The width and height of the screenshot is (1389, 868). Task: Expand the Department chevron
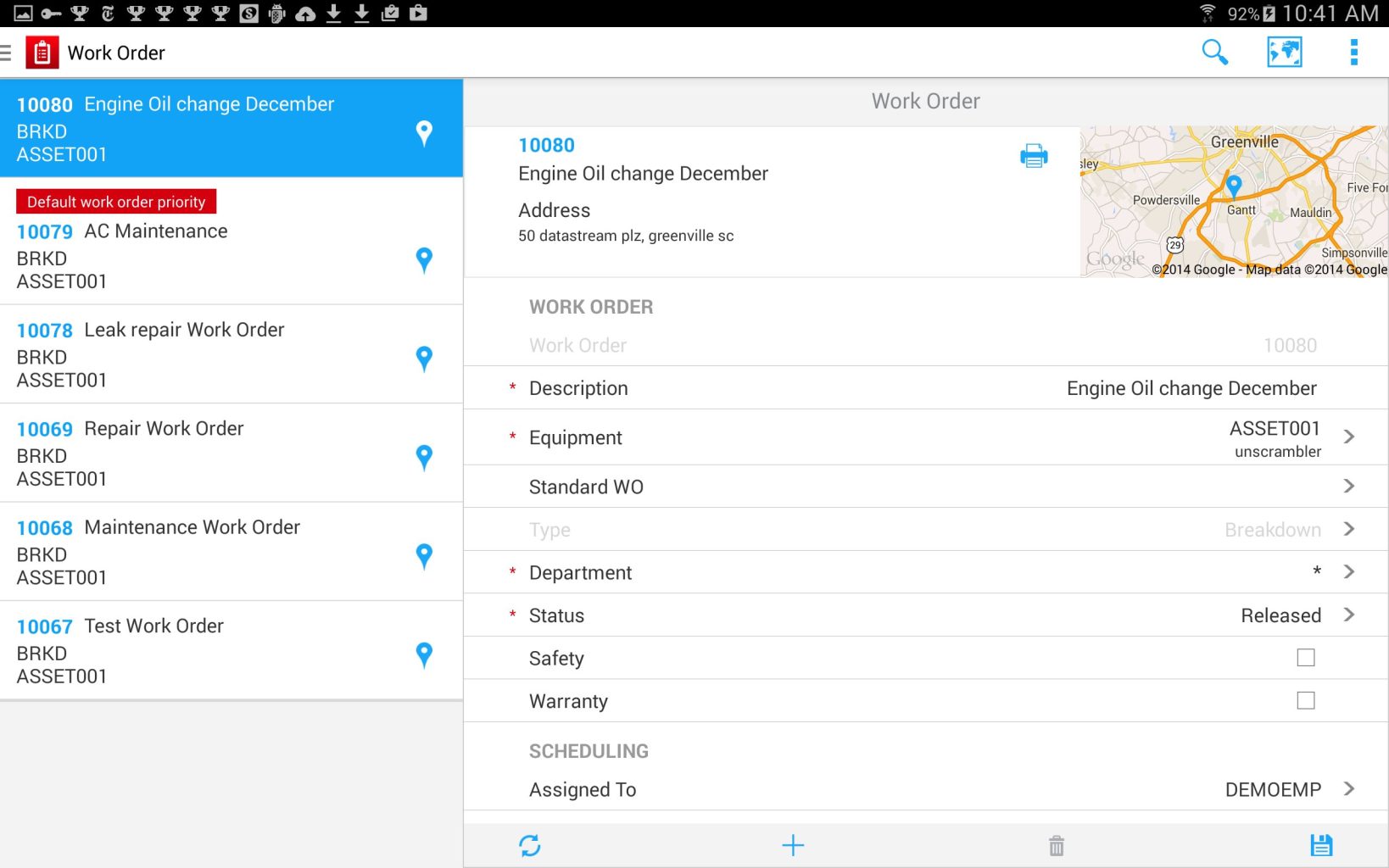[1349, 572]
